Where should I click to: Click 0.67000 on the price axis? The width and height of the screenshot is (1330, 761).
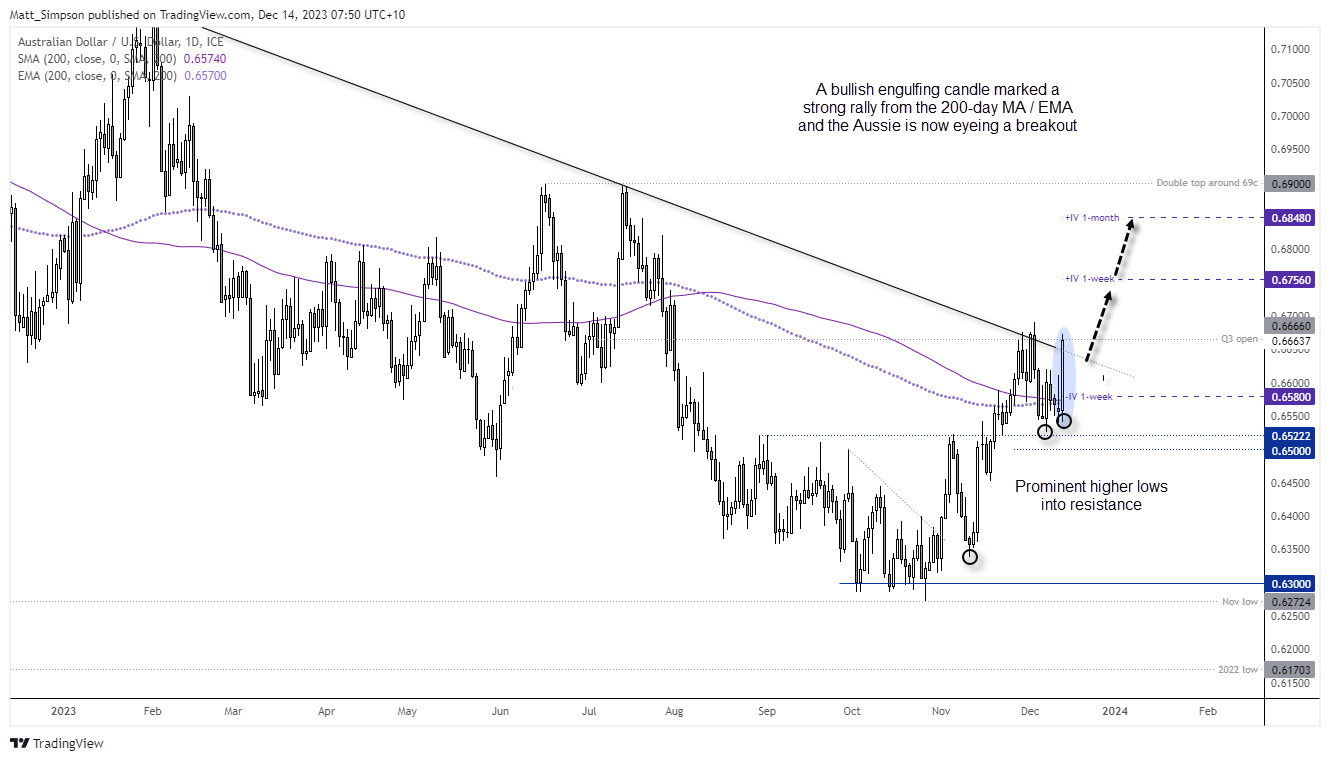[x=1288, y=315]
